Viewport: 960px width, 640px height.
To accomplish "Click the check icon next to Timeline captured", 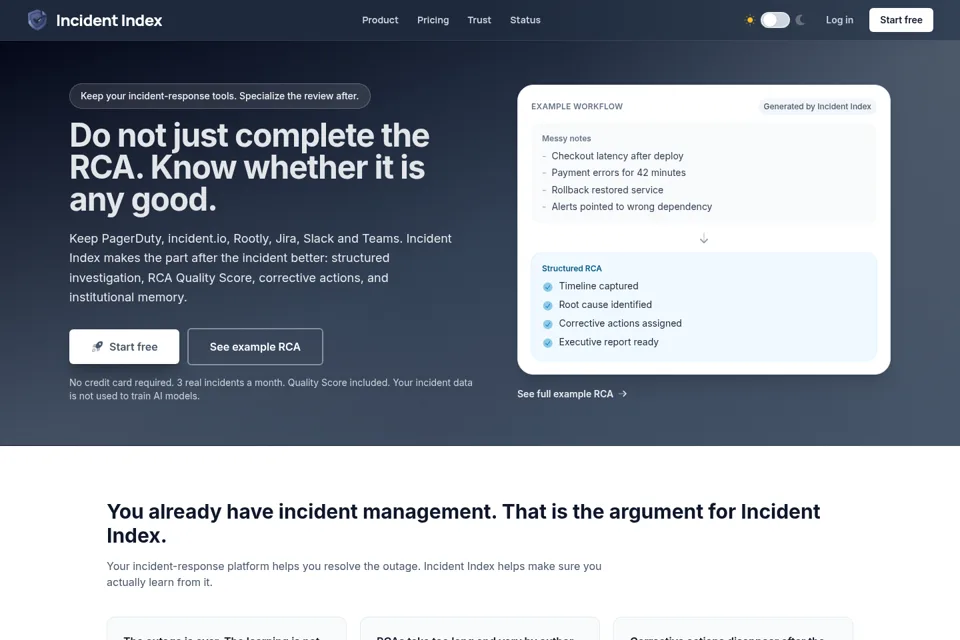I will (x=547, y=287).
